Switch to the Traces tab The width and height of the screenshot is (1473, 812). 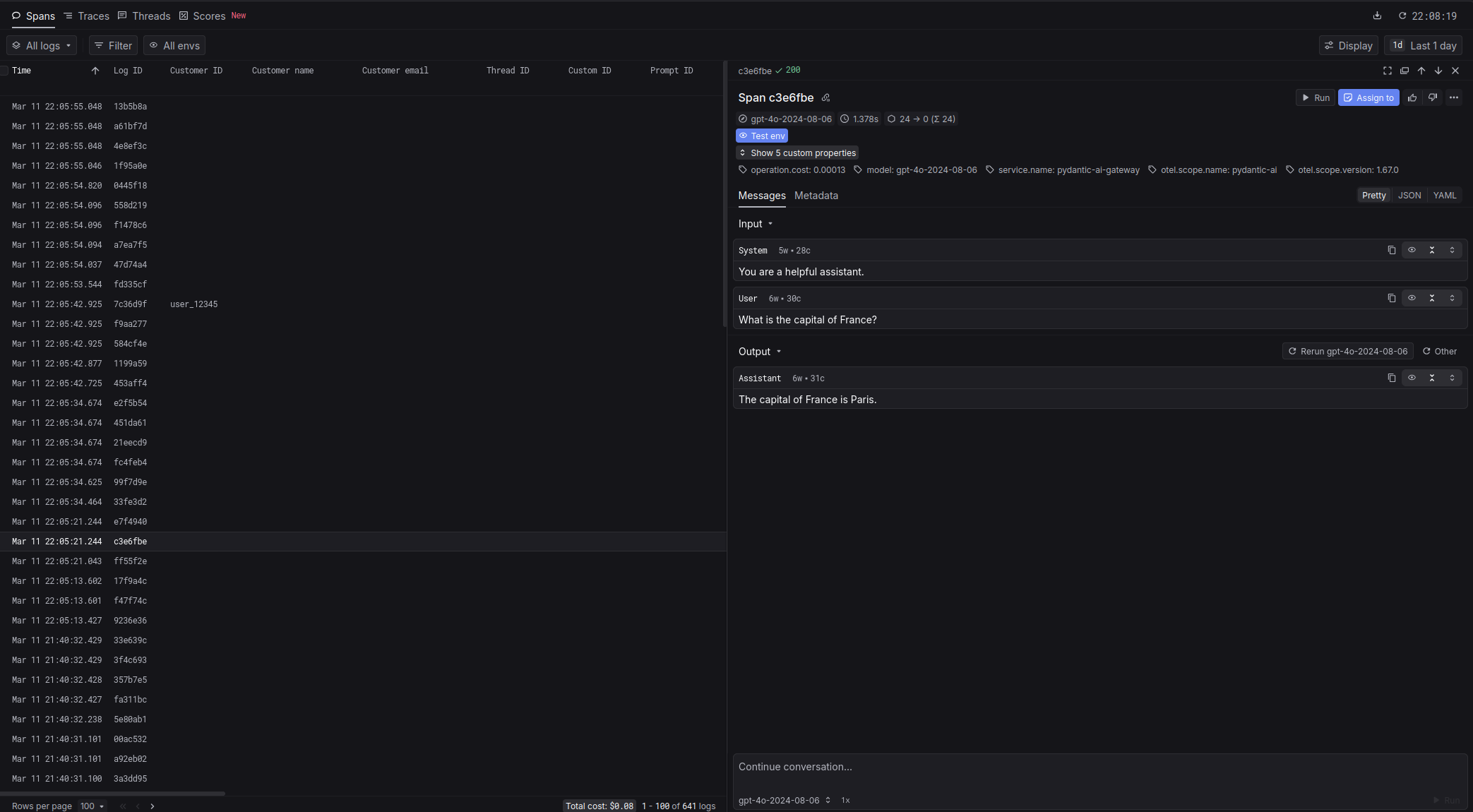pos(86,16)
